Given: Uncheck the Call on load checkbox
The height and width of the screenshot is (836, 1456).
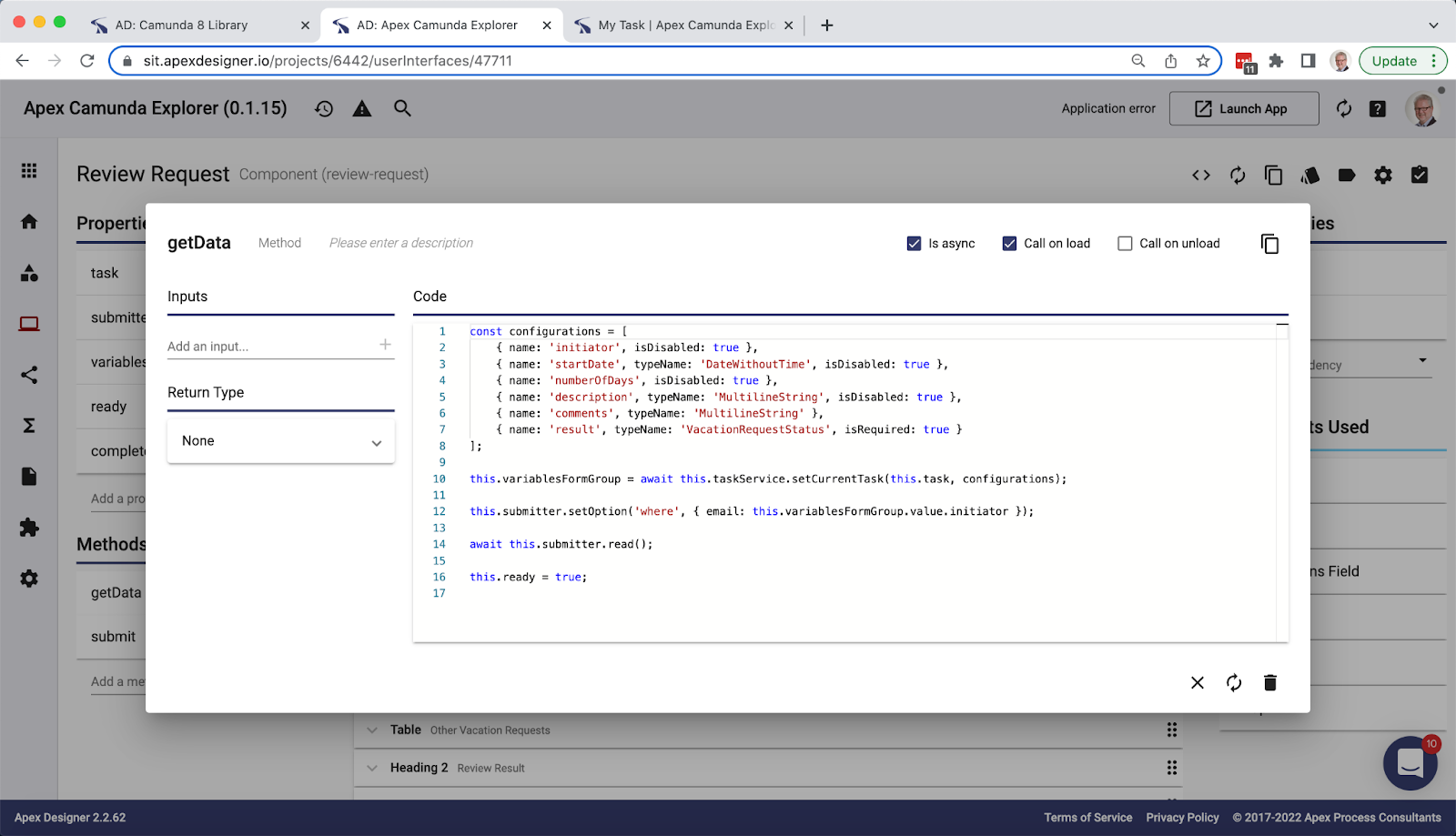Looking at the screenshot, I should point(1009,244).
